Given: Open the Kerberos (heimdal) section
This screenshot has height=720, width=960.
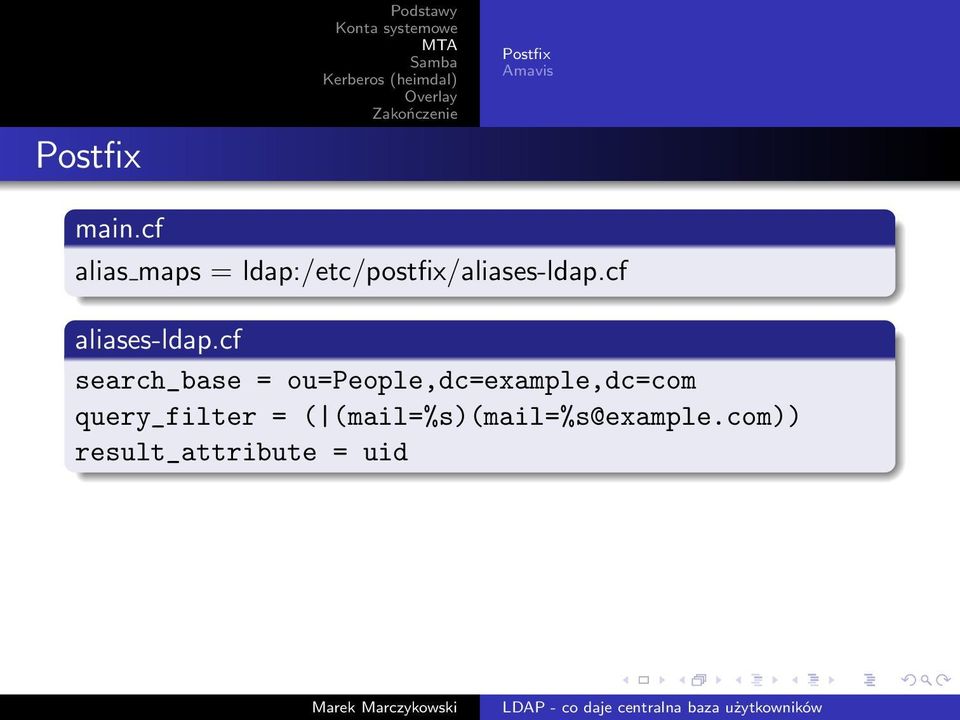Looking at the screenshot, I should (x=390, y=80).
